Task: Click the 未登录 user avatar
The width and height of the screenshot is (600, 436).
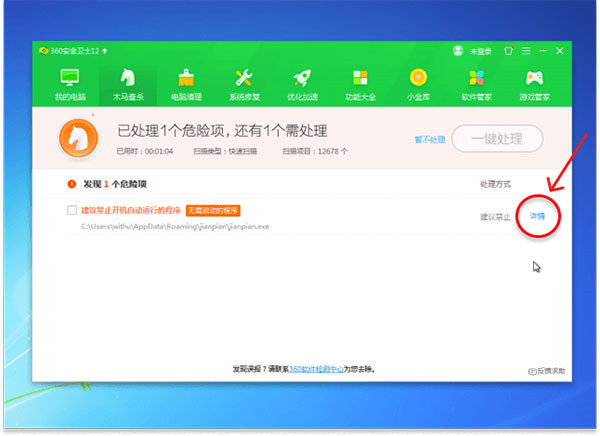Action: (x=458, y=51)
